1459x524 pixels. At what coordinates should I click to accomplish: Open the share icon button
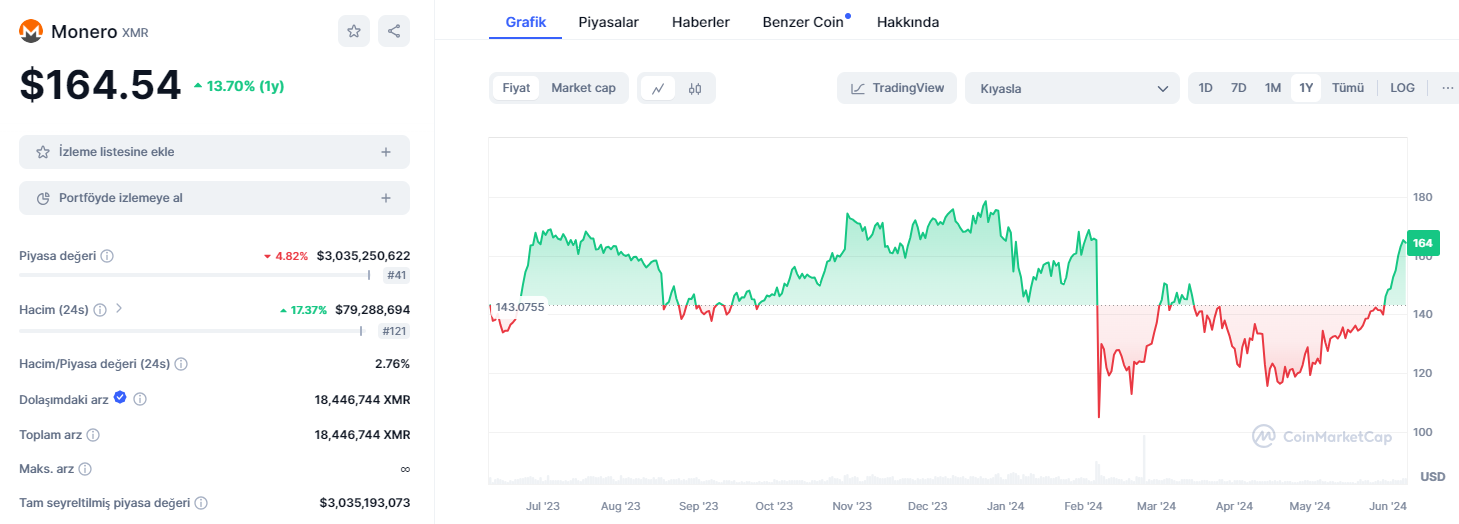pos(394,31)
